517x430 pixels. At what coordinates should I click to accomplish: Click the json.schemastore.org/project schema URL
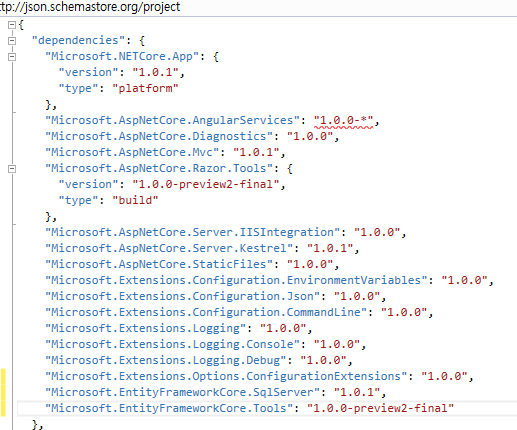[x=90, y=7]
